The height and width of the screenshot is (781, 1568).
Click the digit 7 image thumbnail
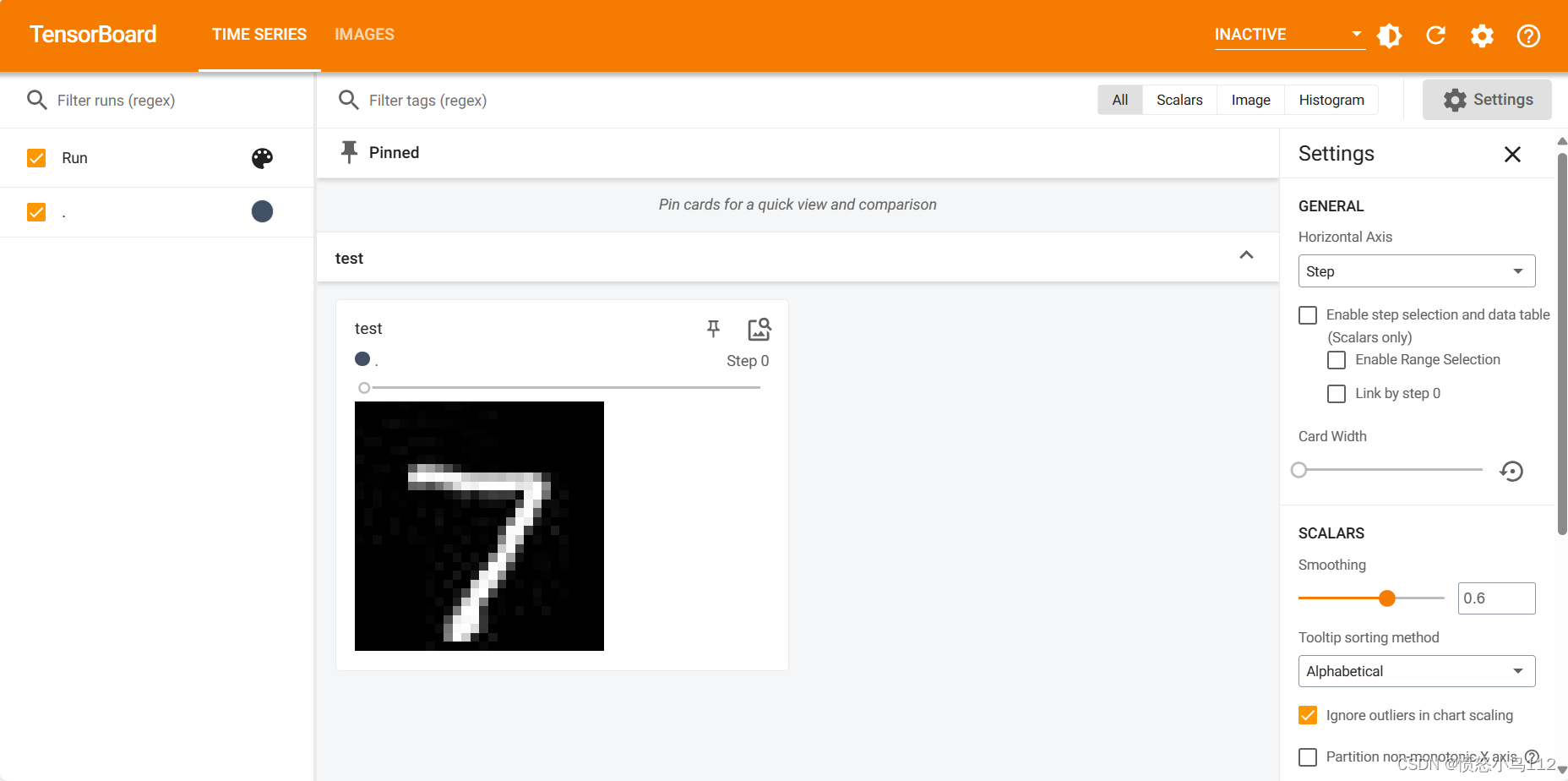(x=479, y=526)
